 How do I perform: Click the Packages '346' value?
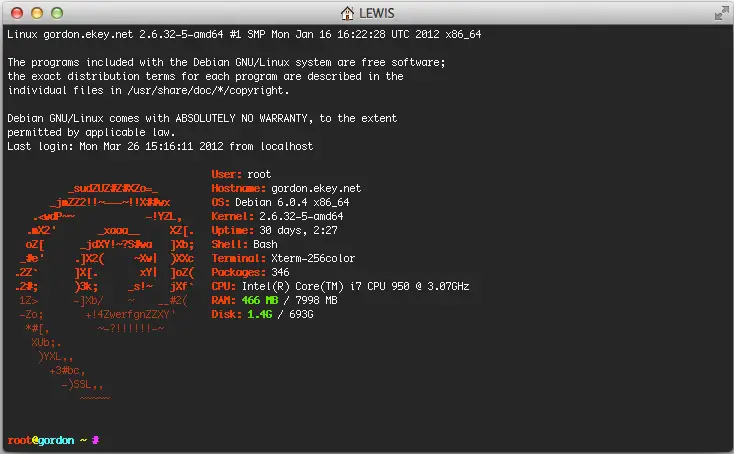click(x=280, y=272)
